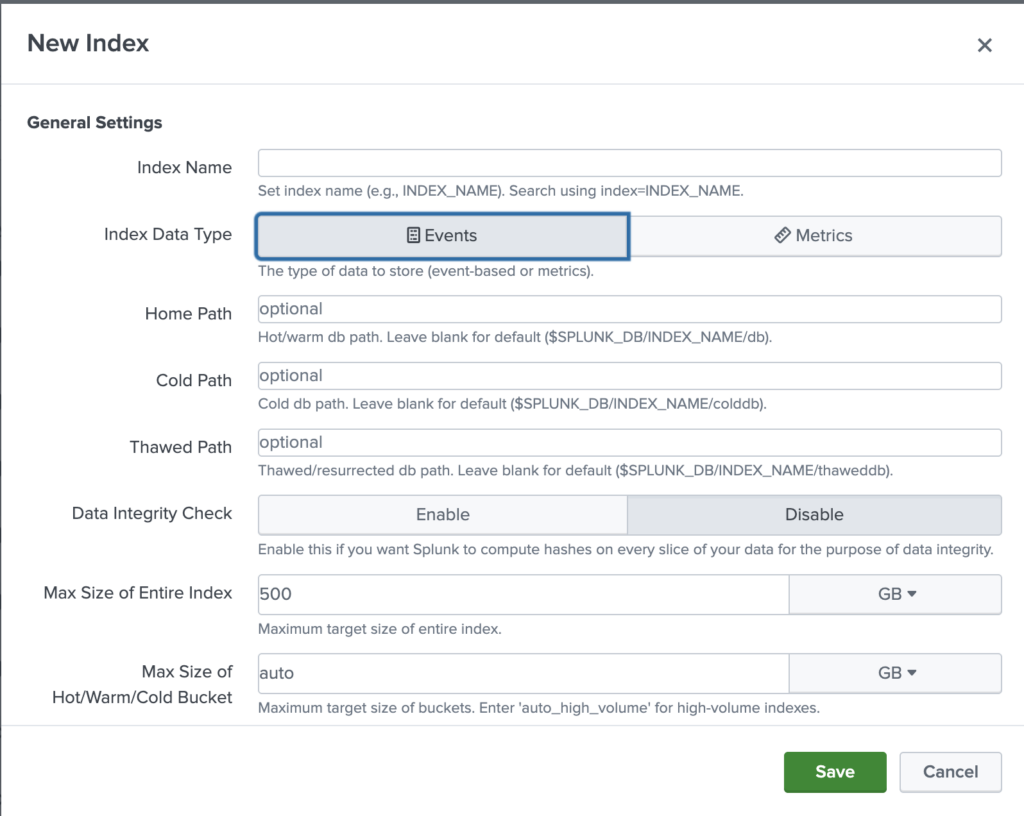Click 'Enable this if you want Splunk' help text
This screenshot has height=816, width=1024.
tap(626, 550)
